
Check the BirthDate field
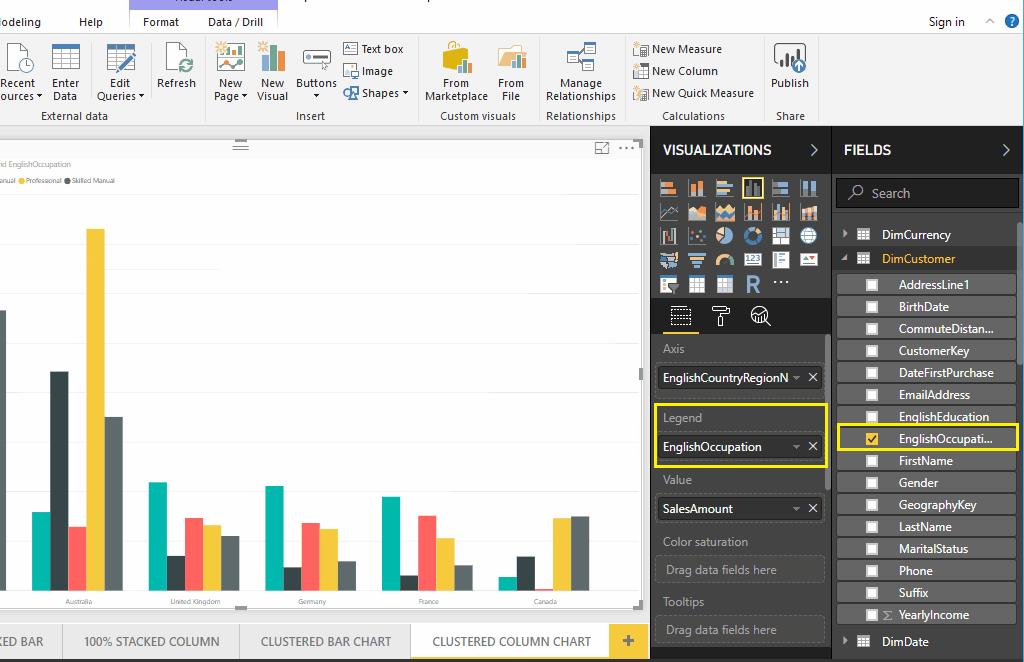[871, 307]
